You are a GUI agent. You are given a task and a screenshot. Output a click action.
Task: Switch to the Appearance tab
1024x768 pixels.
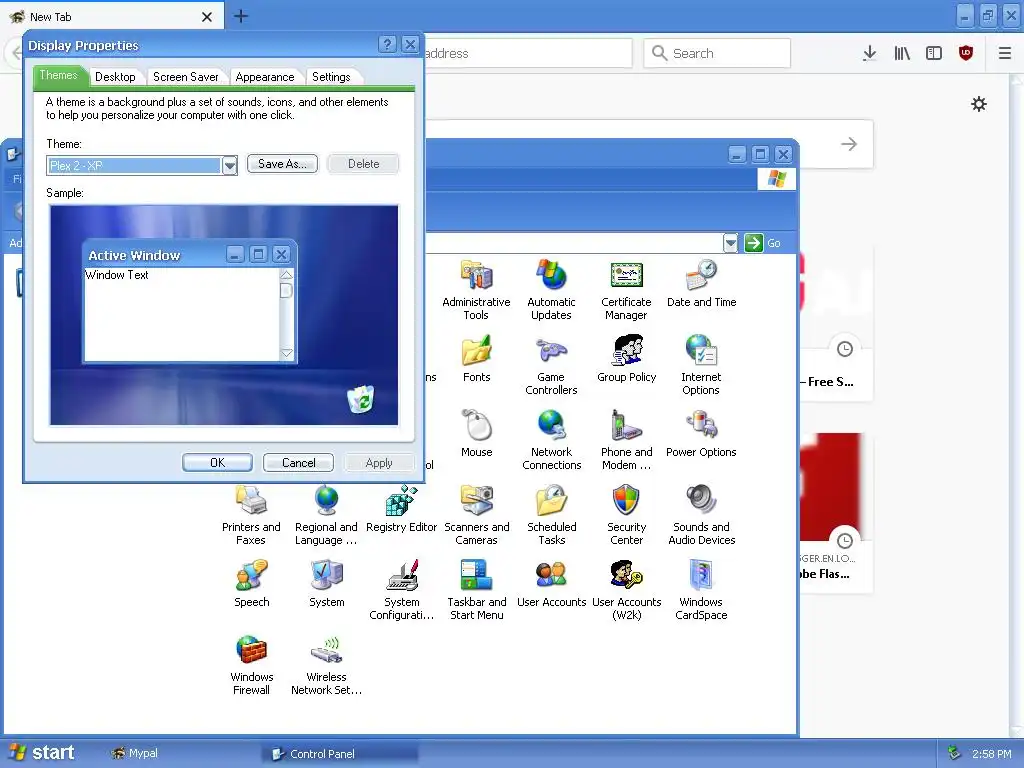pos(264,77)
